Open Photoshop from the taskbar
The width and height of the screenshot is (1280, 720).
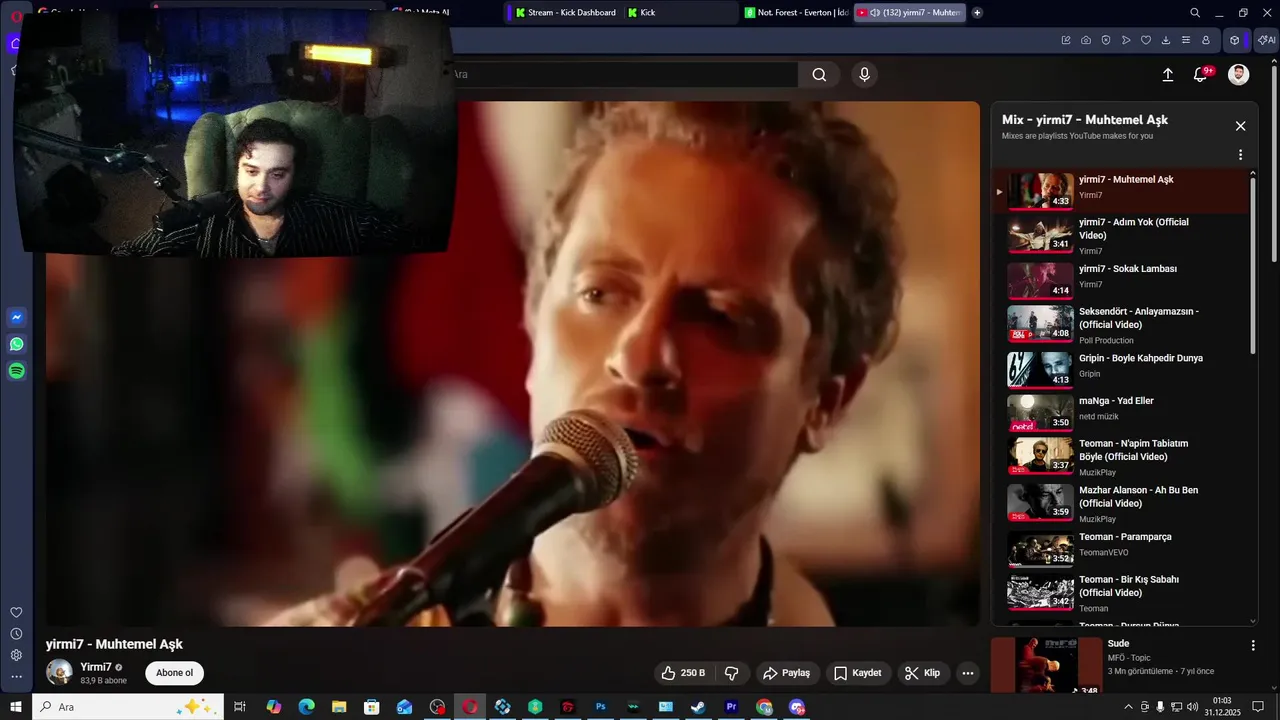coord(600,707)
